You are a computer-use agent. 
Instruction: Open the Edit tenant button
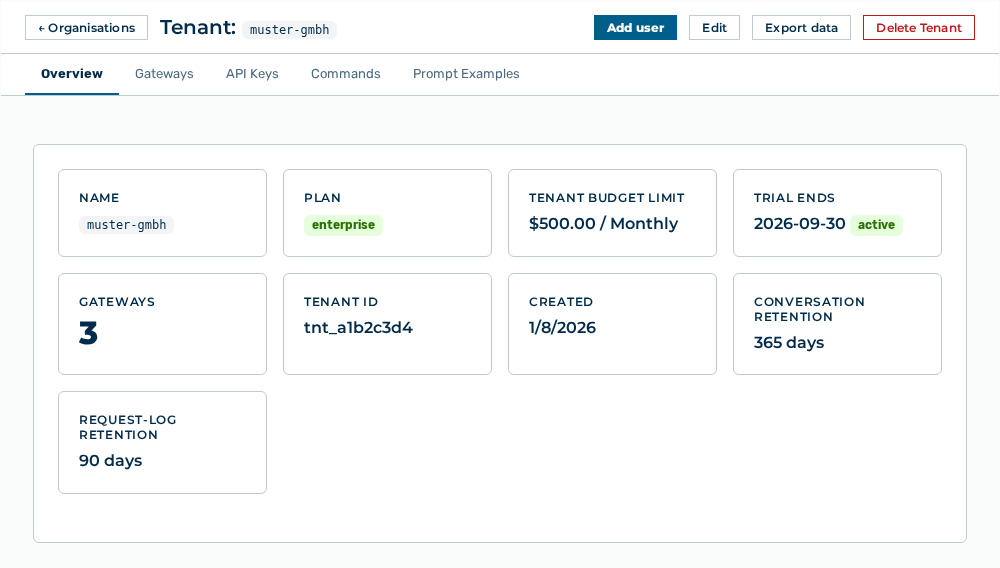click(x=714, y=28)
